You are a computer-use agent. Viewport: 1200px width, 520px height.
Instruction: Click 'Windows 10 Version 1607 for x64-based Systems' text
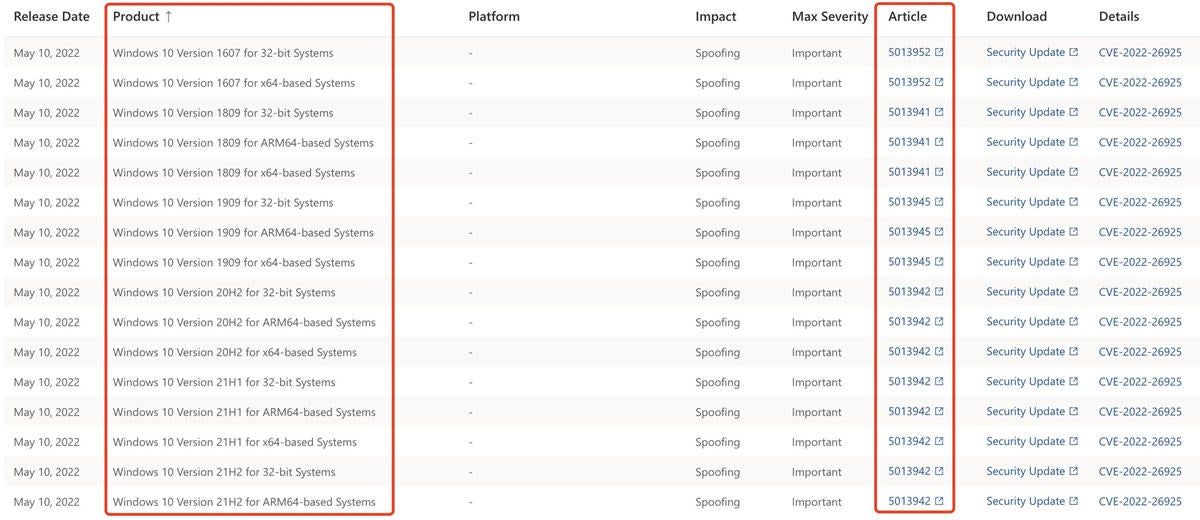click(234, 83)
